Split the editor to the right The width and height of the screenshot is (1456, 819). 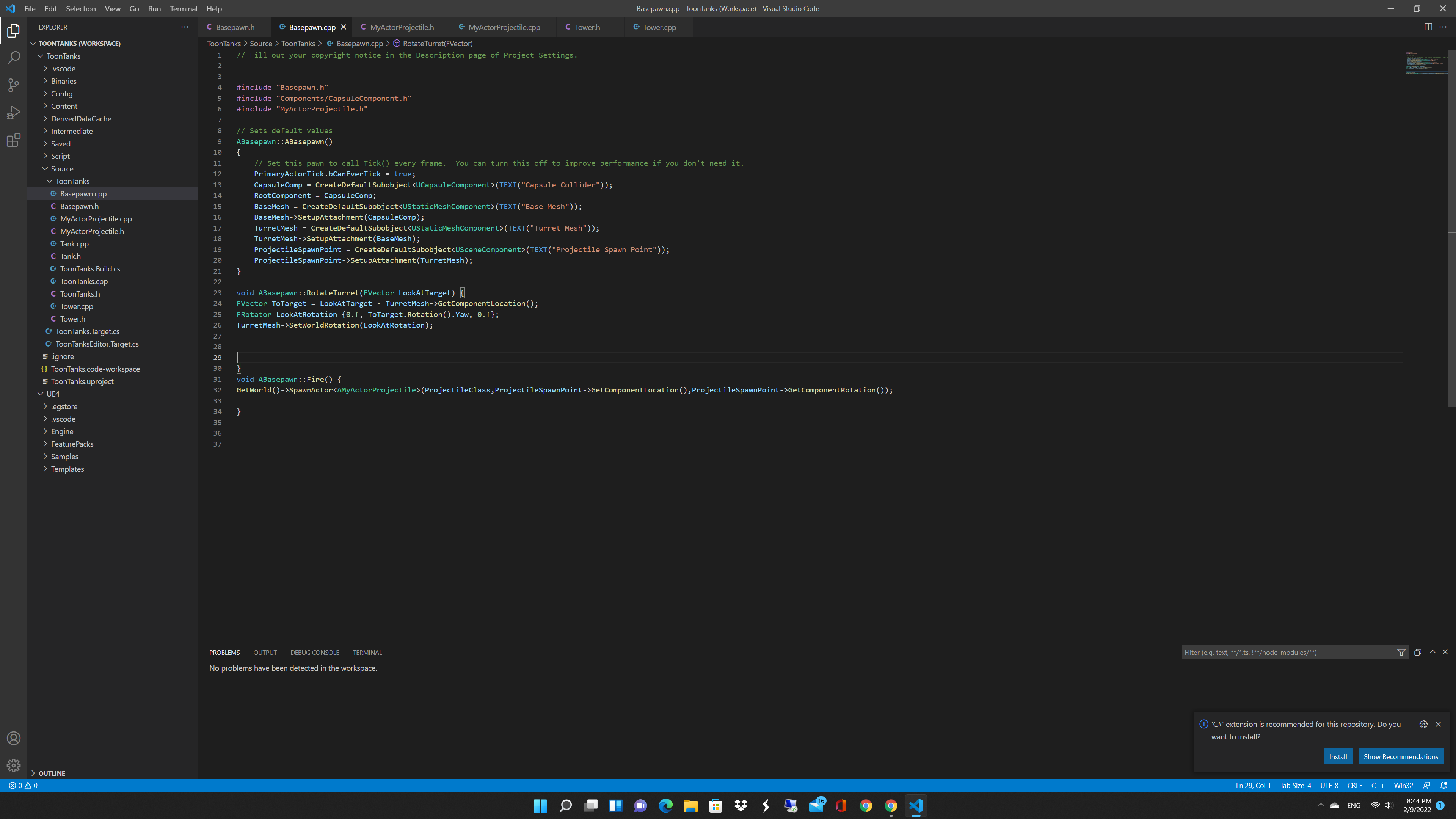(1428, 27)
